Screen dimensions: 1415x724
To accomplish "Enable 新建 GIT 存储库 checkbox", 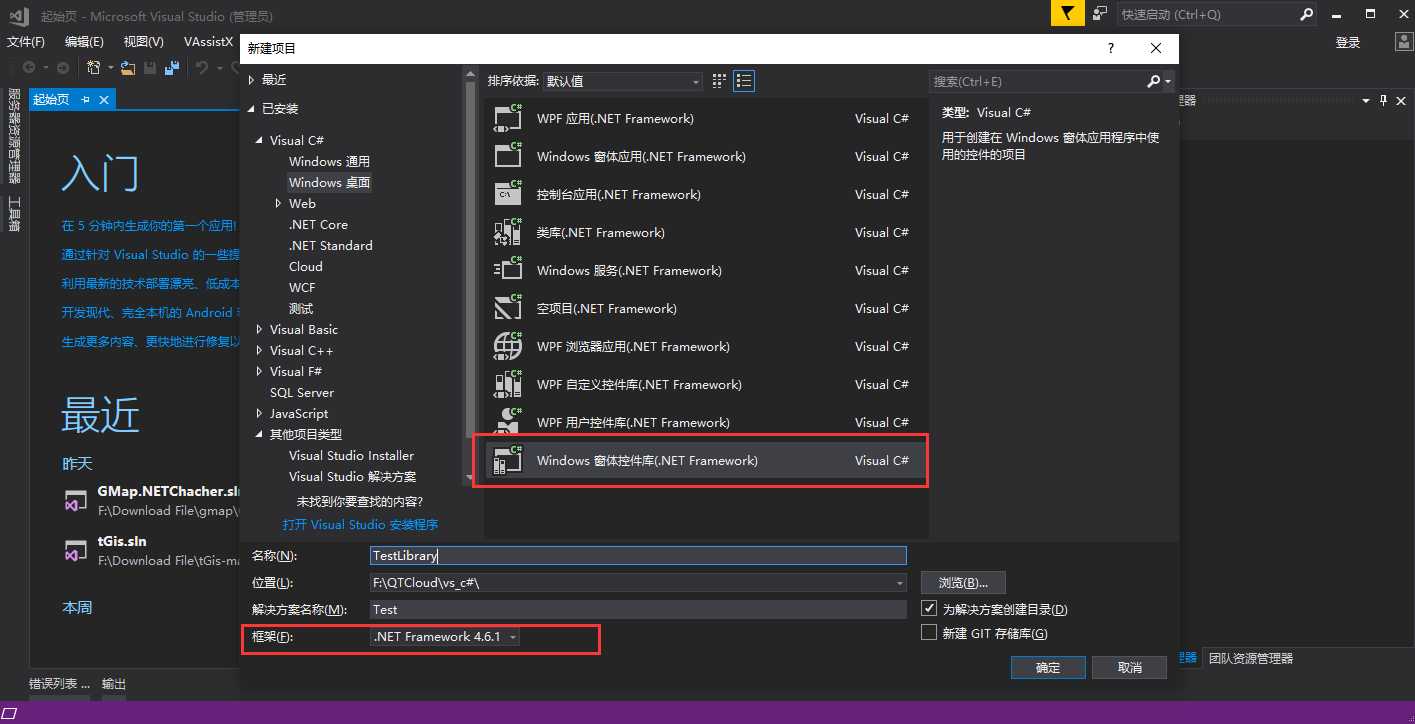I will (x=929, y=633).
